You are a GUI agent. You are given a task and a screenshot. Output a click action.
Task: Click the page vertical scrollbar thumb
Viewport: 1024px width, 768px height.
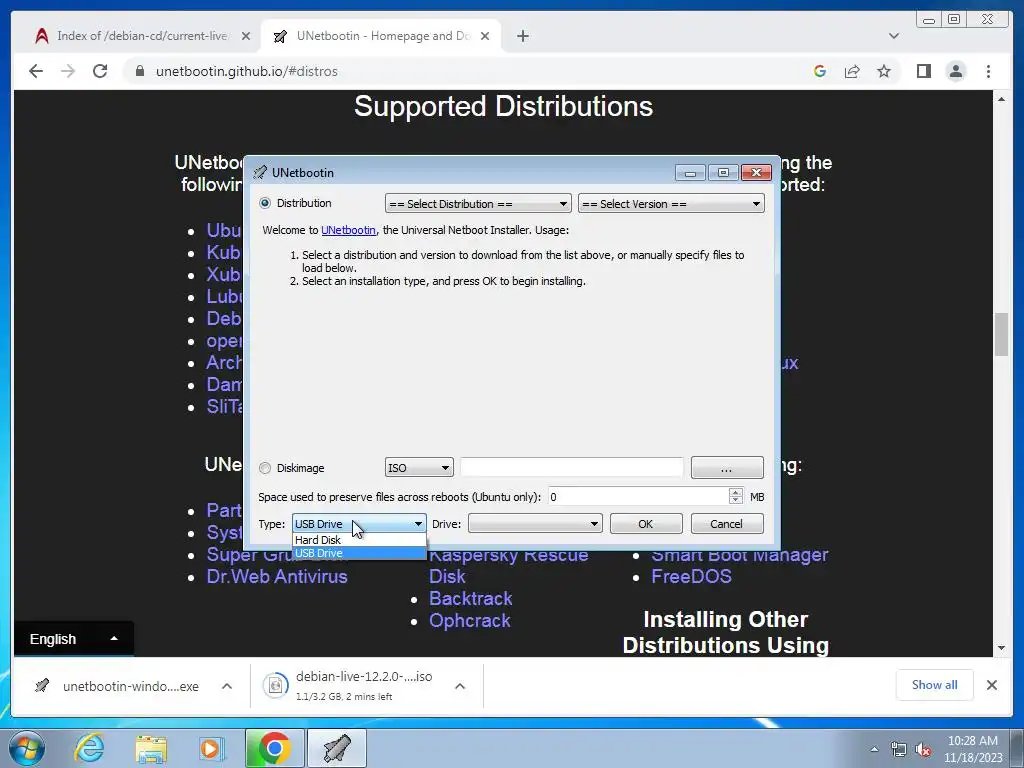tap(1001, 334)
